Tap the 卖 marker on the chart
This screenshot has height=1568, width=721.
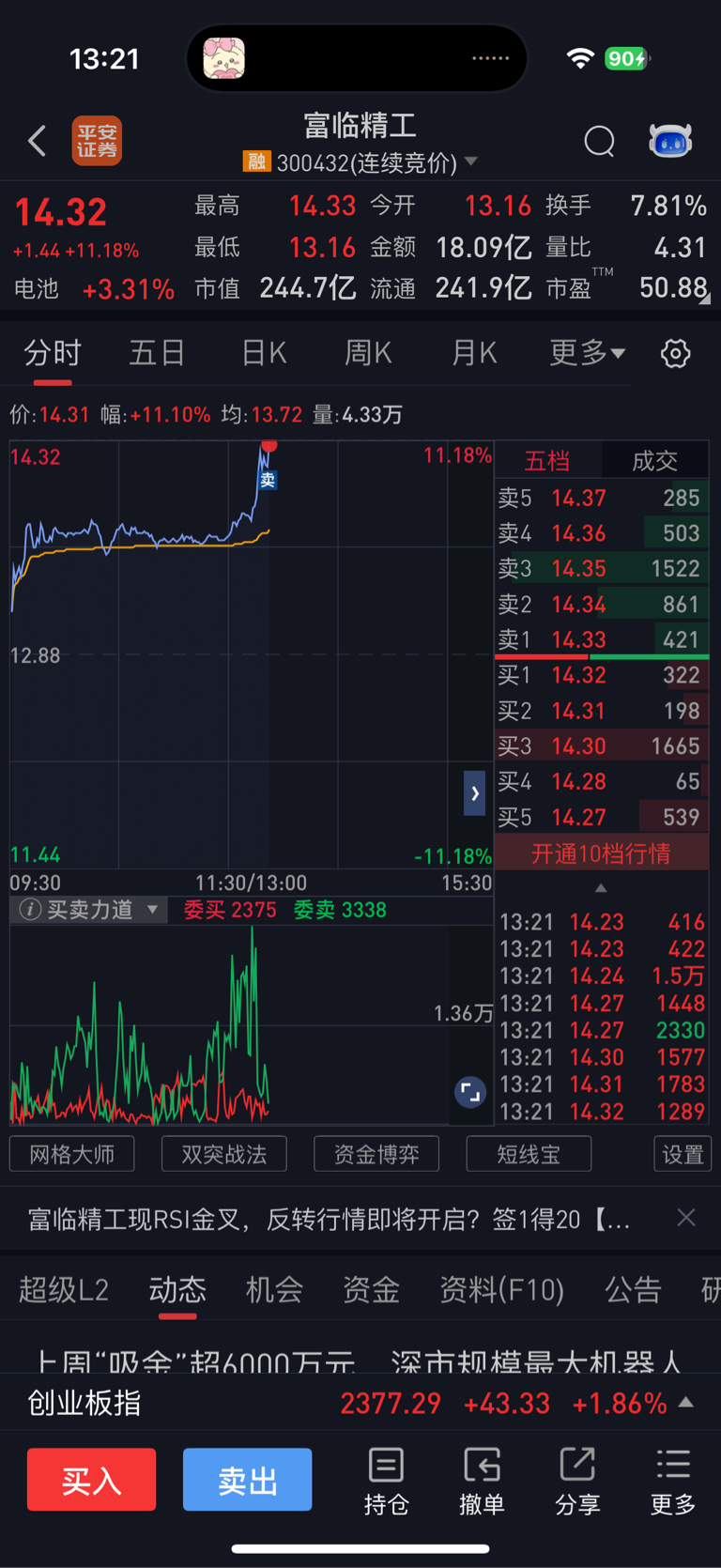(268, 481)
